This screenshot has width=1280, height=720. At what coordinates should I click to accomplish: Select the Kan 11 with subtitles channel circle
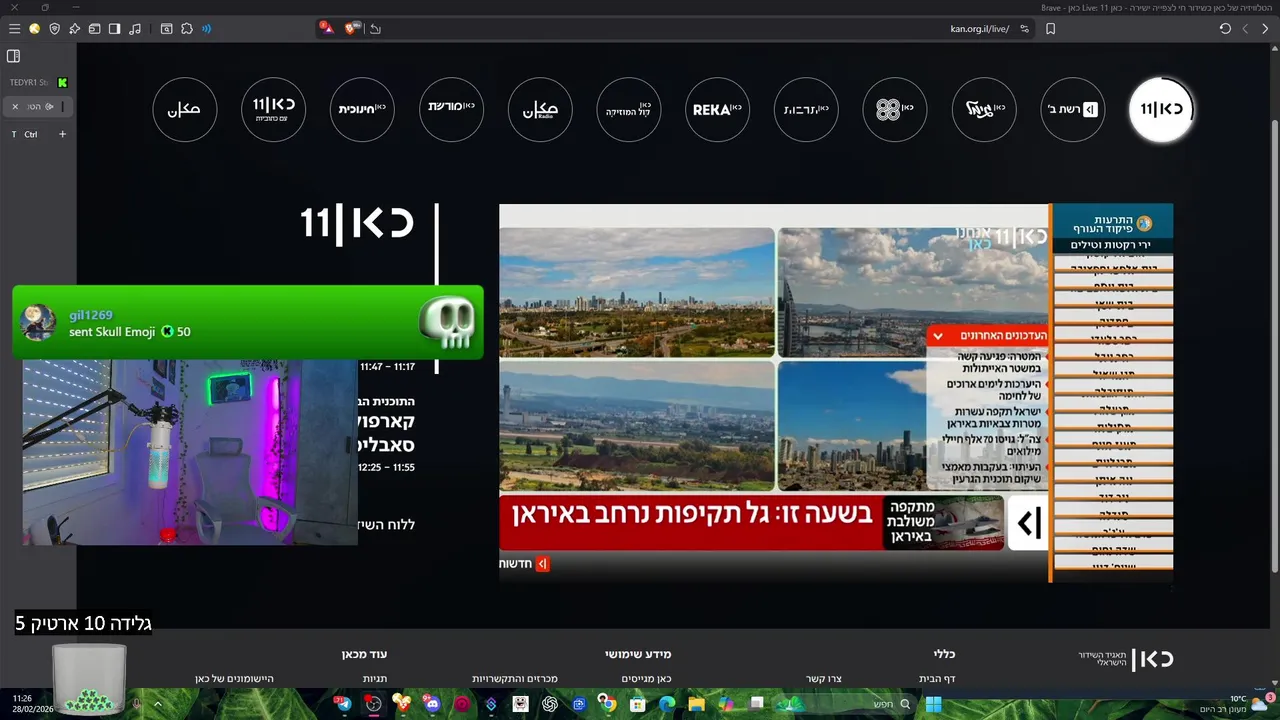274,109
